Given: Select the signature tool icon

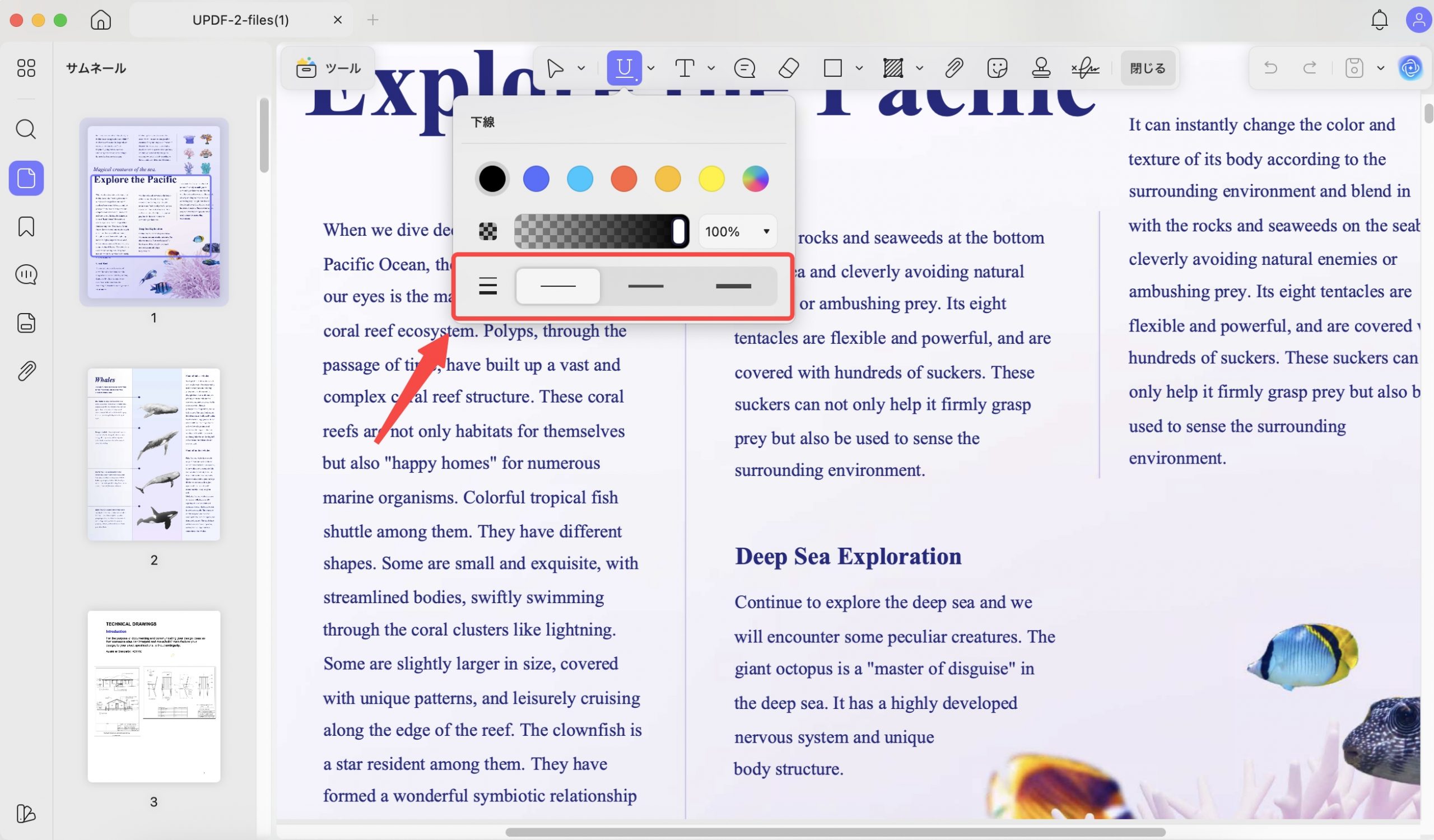Looking at the screenshot, I should click(x=1085, y=68).
